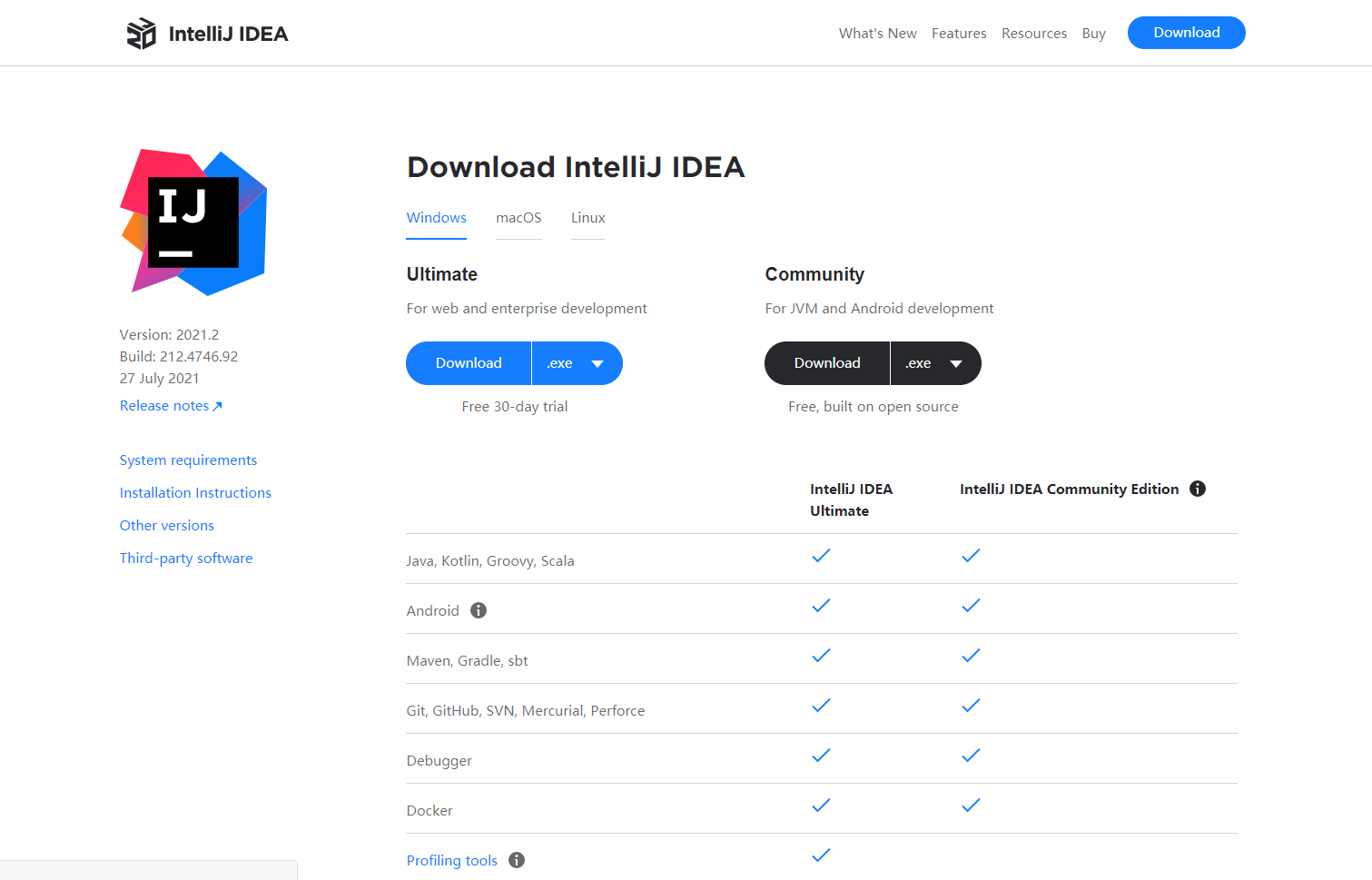
Task: Click the 'Java, Kotlin, Groovy, Scala' row text
Action: [490, 561]
